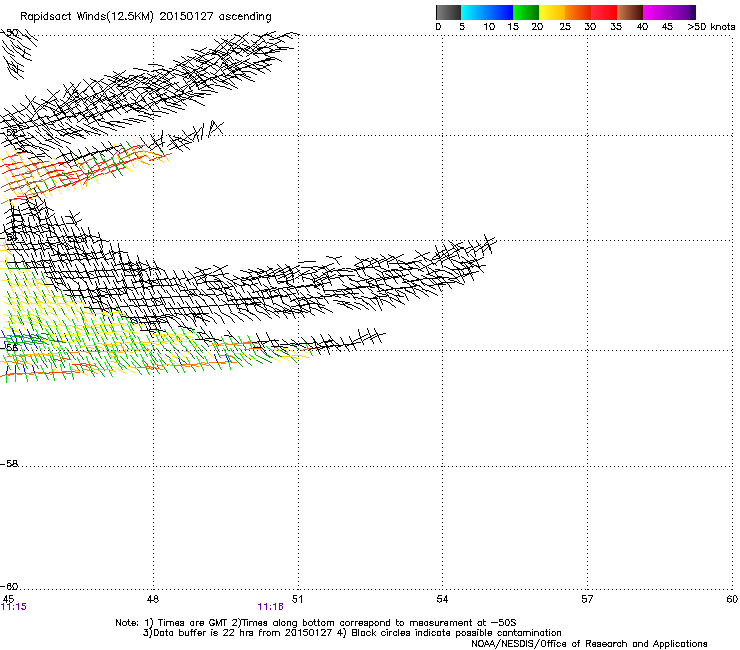Click the '>50 knots' legend label
Screen dimensions: 740x650
(x=711, y=27)
